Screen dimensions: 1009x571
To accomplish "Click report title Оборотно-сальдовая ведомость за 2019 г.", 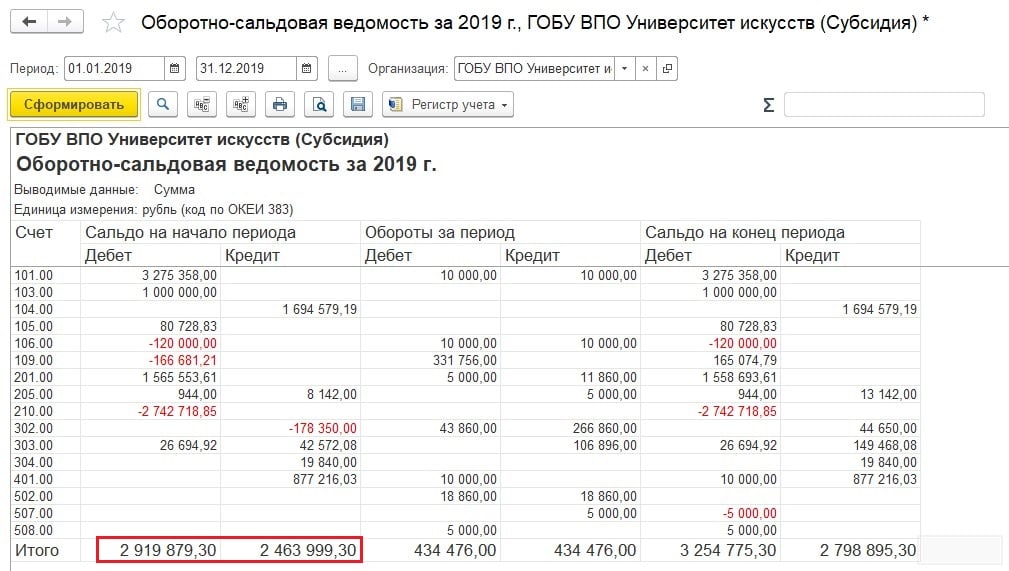I will click(x=227, y=164).
